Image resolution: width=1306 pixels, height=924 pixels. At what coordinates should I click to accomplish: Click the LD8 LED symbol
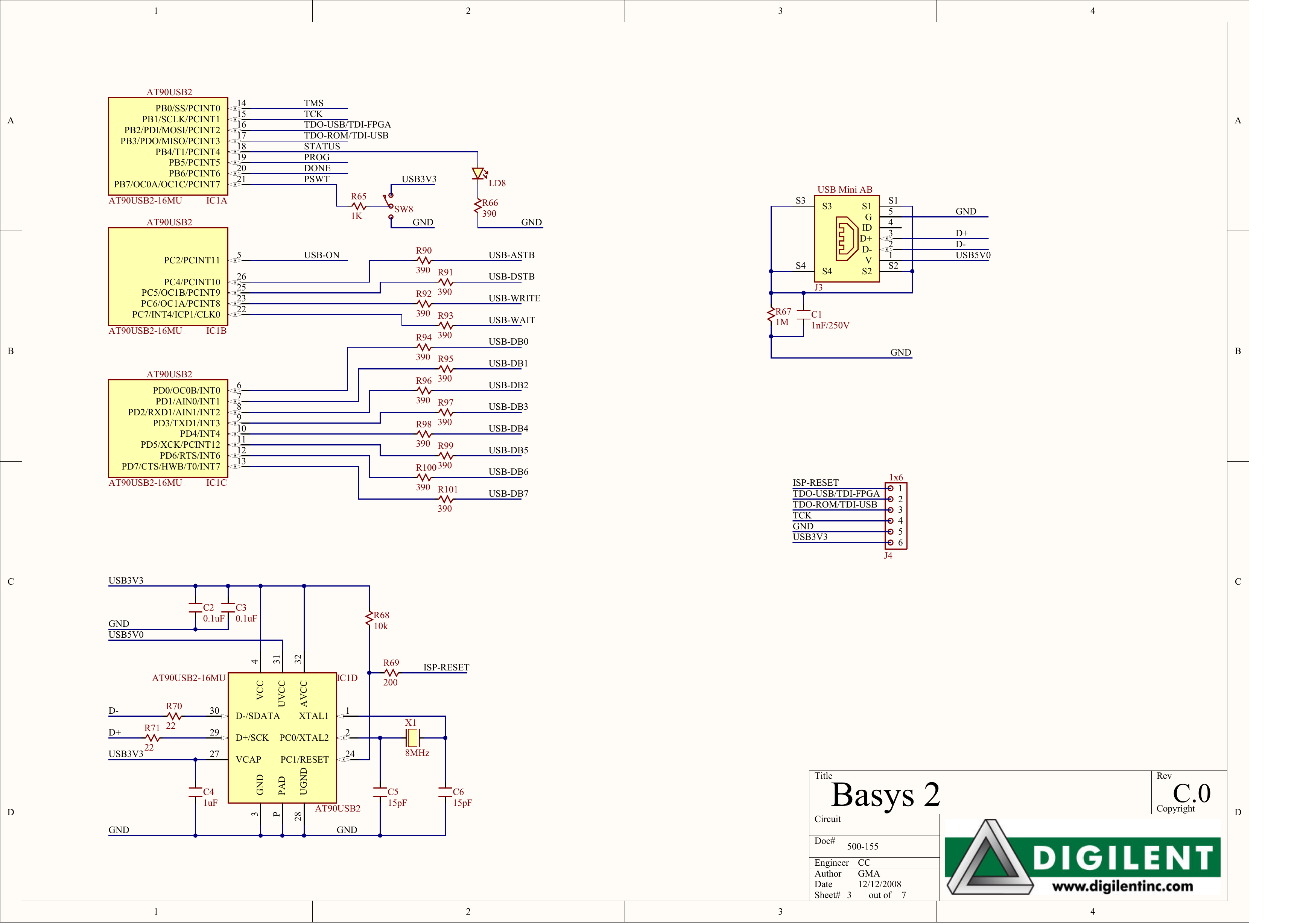click(x=479, y=173)
